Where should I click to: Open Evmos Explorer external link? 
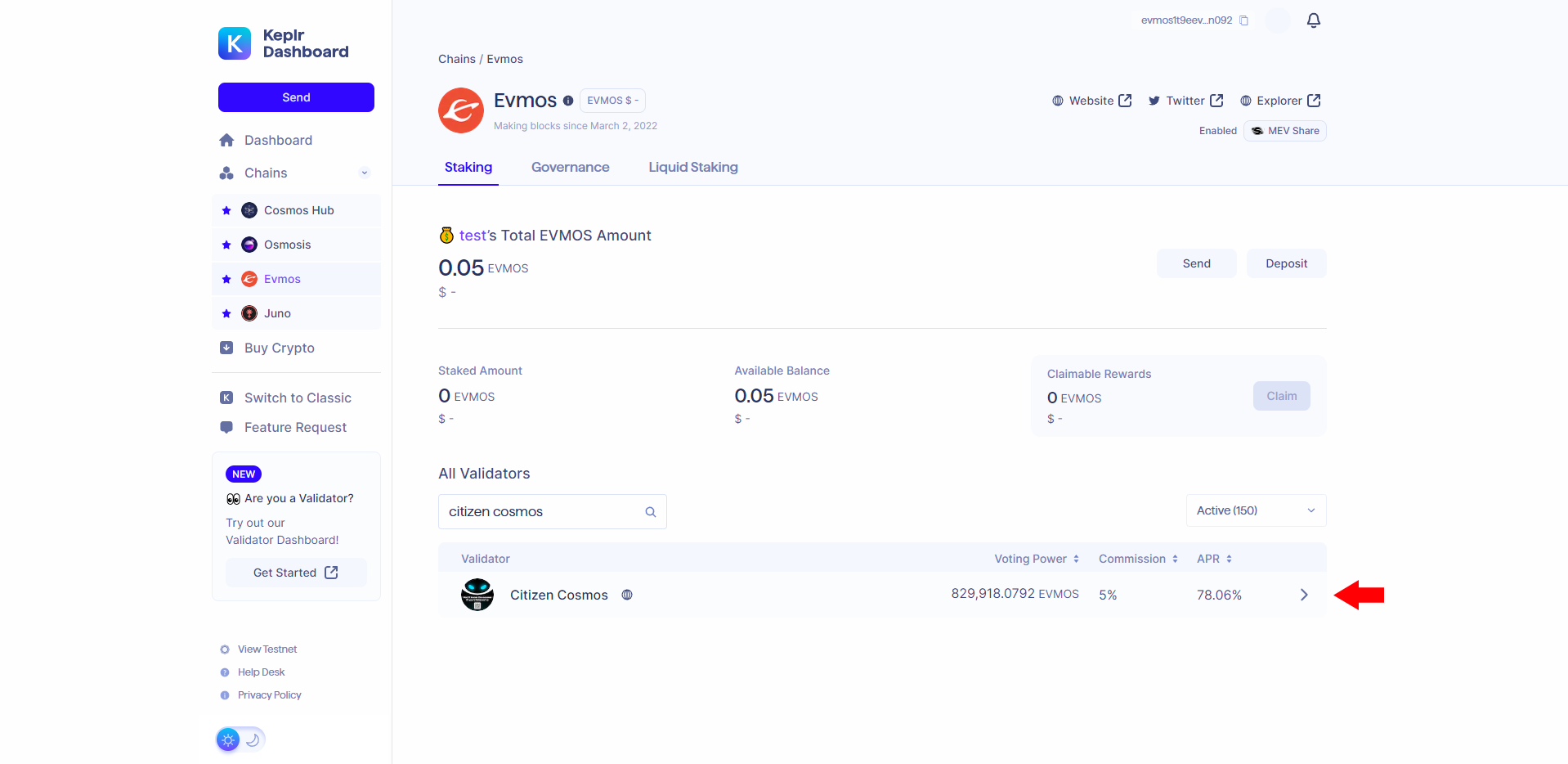pyautogui.click(x=1280, y=101)
